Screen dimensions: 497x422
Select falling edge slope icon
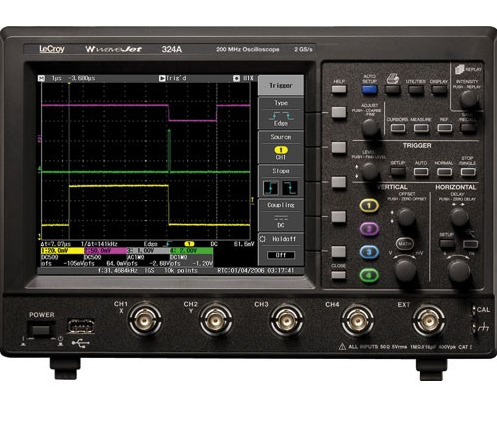coord(290,188)
